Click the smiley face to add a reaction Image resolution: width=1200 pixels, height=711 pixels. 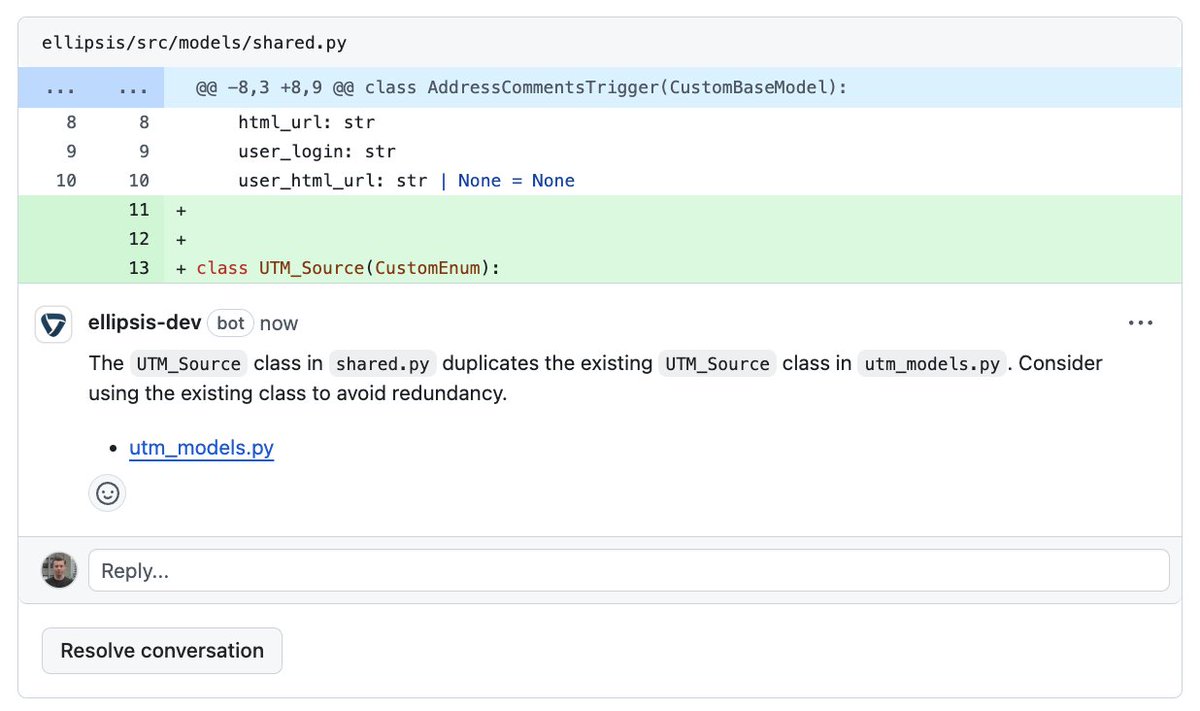click(x=107, y=493)
